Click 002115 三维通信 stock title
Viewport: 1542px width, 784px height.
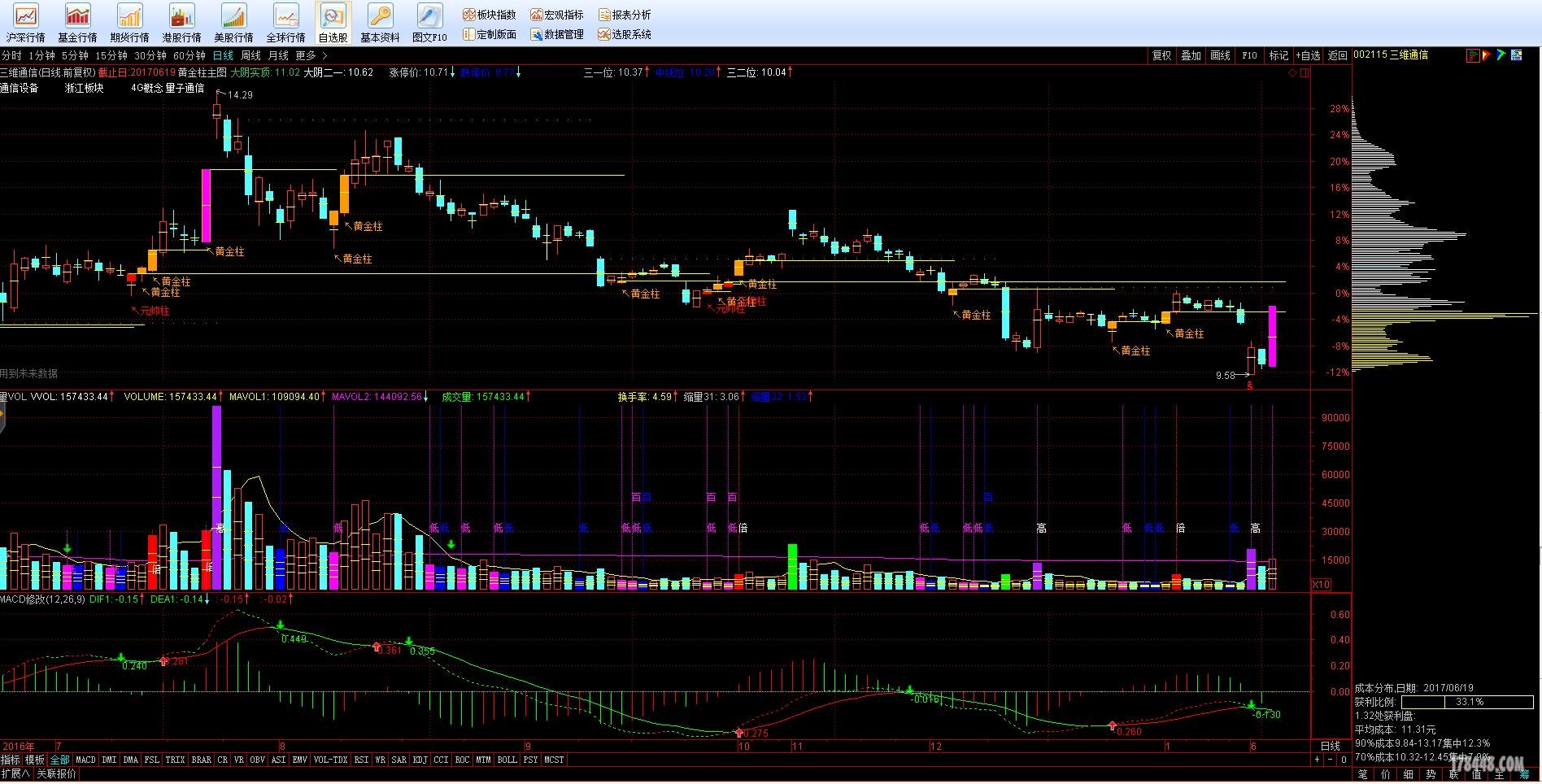[x=1391, y=55]
